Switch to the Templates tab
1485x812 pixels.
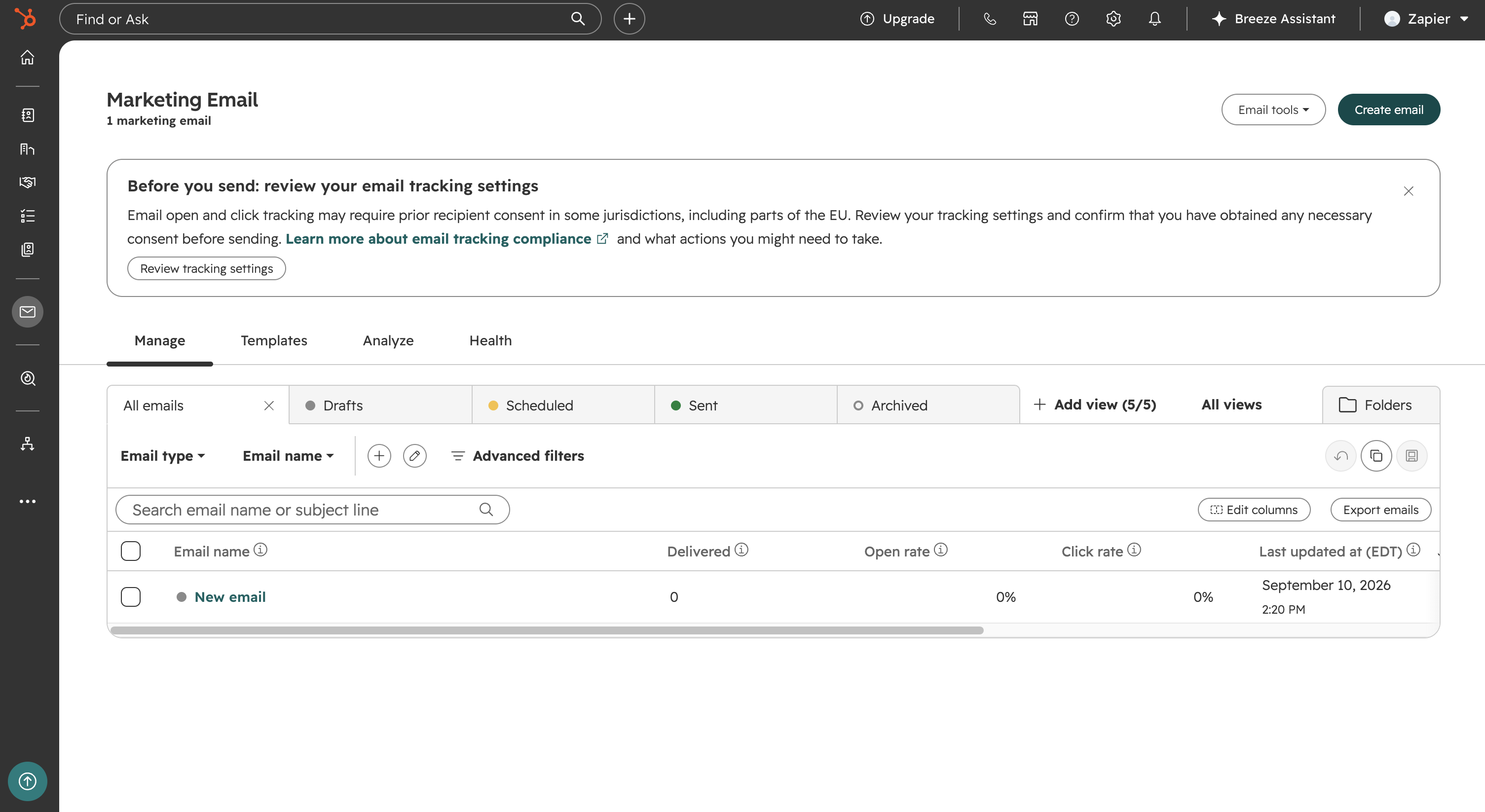tap(274, 340)
